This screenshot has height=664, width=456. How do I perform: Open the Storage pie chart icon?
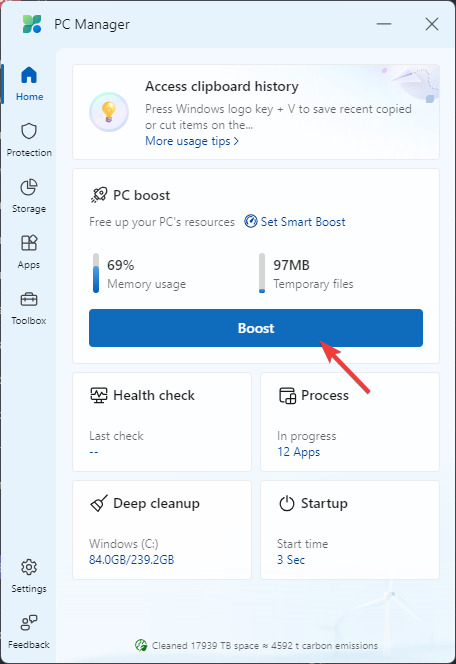click(x=29, y=187)
